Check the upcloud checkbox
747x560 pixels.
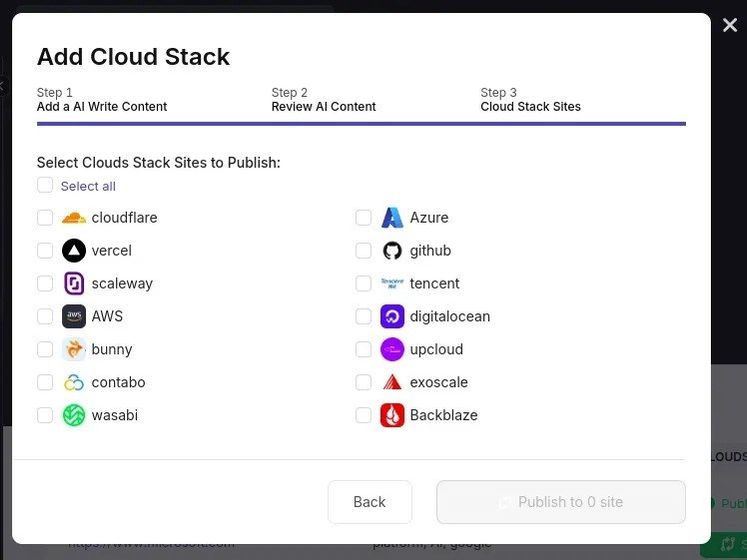pyautogui.click(x=363, y=350)
